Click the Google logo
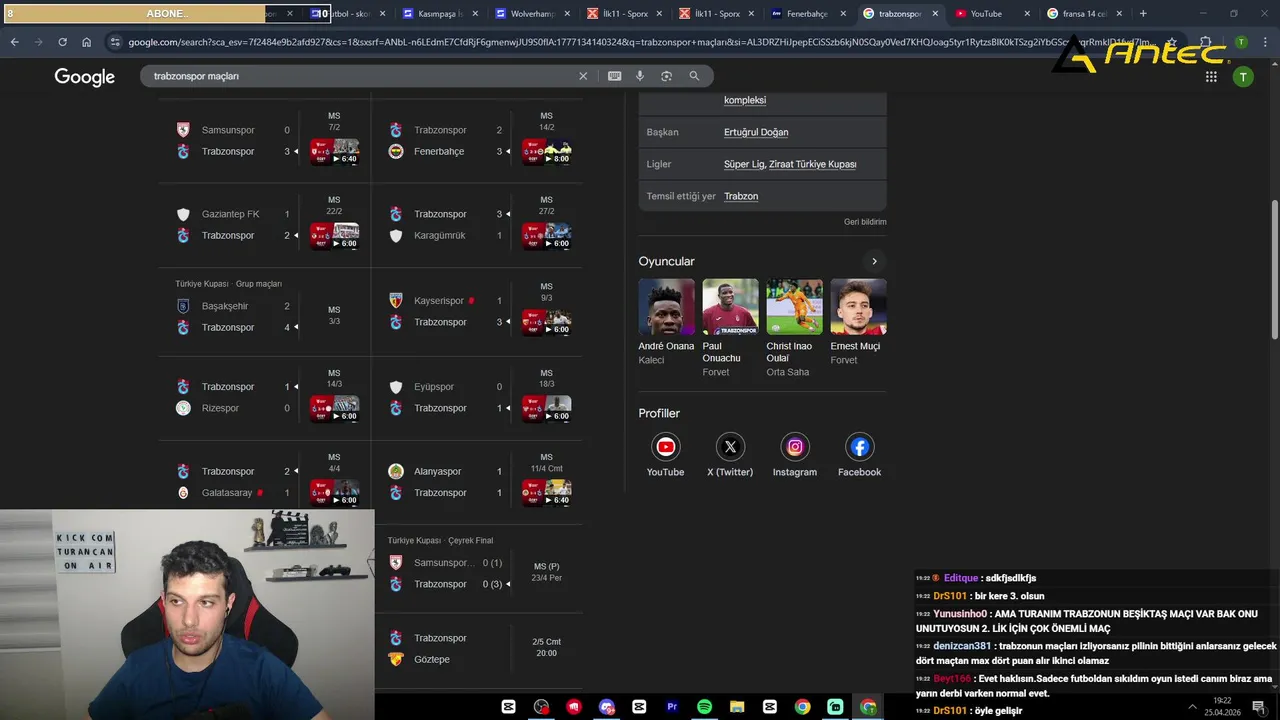 (x=85, y=77)
